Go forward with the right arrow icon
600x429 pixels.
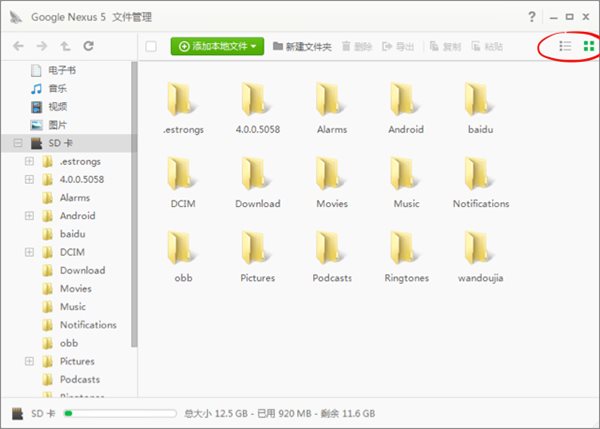pyautogui.click(x=42, y=46)
